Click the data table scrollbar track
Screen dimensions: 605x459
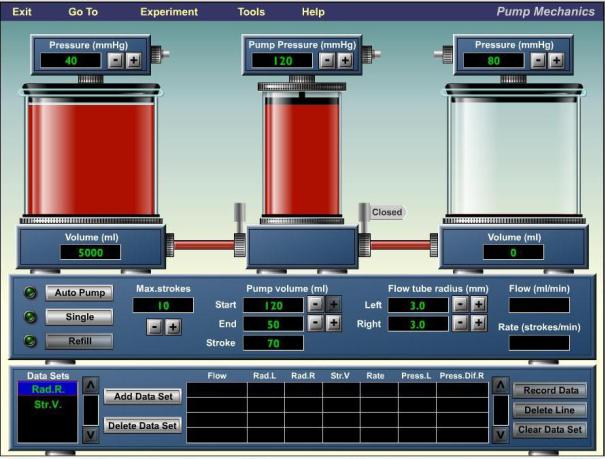(x=501, y=411)
